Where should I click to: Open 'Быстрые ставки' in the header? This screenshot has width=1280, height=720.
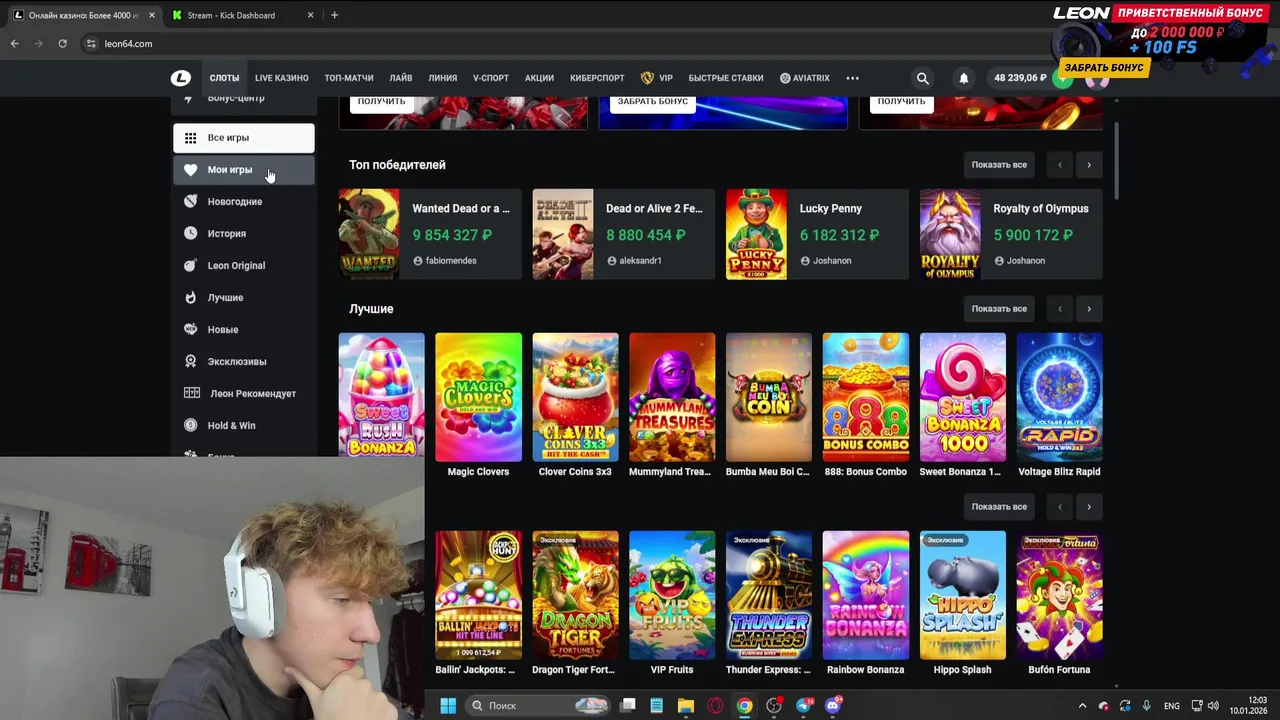pyautogui.click(x=726, y=78)
